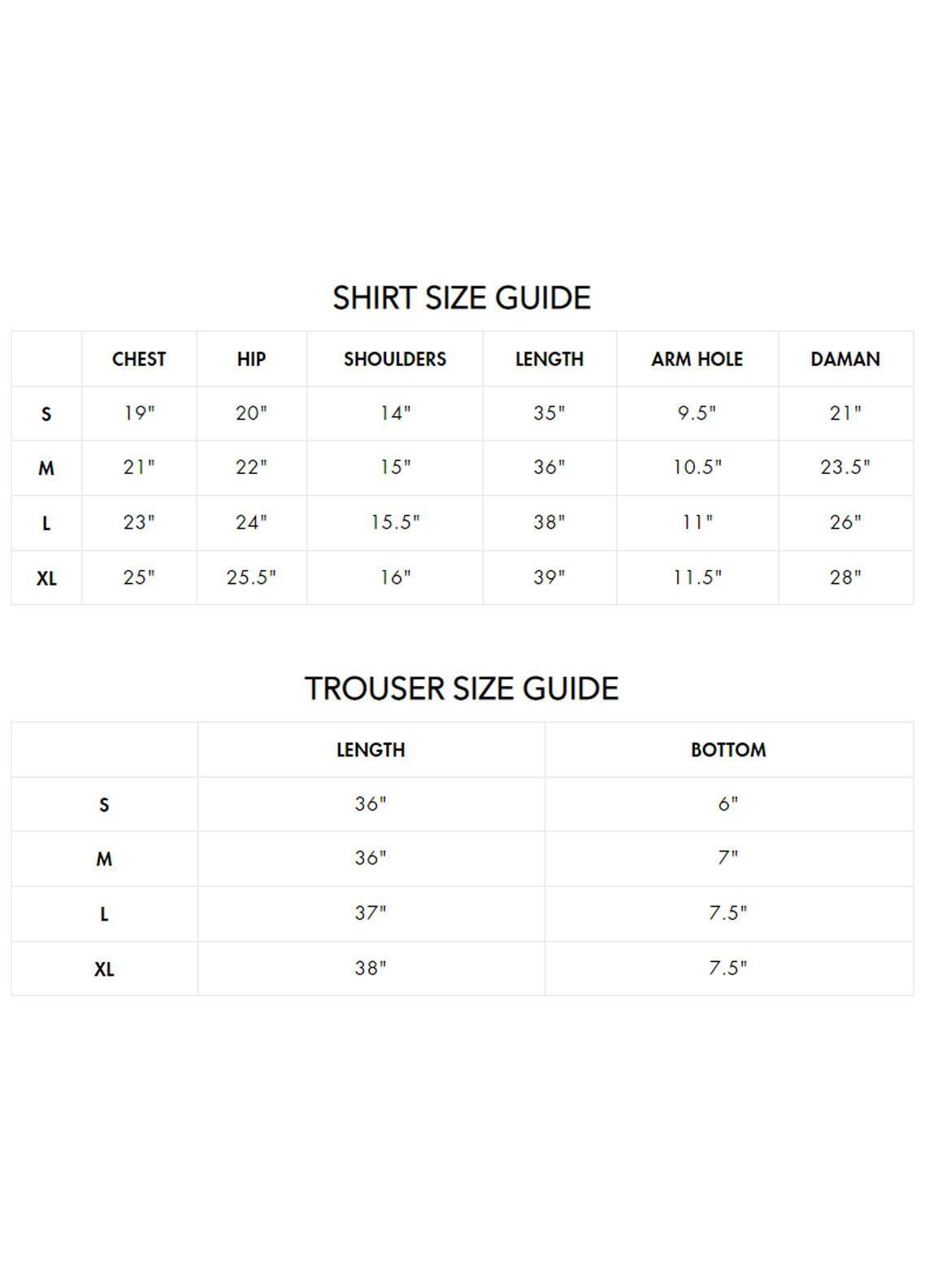This screenshot has height=1288, width=925.
Task: Select the 19" chest value for S
Action: (139, 413)
